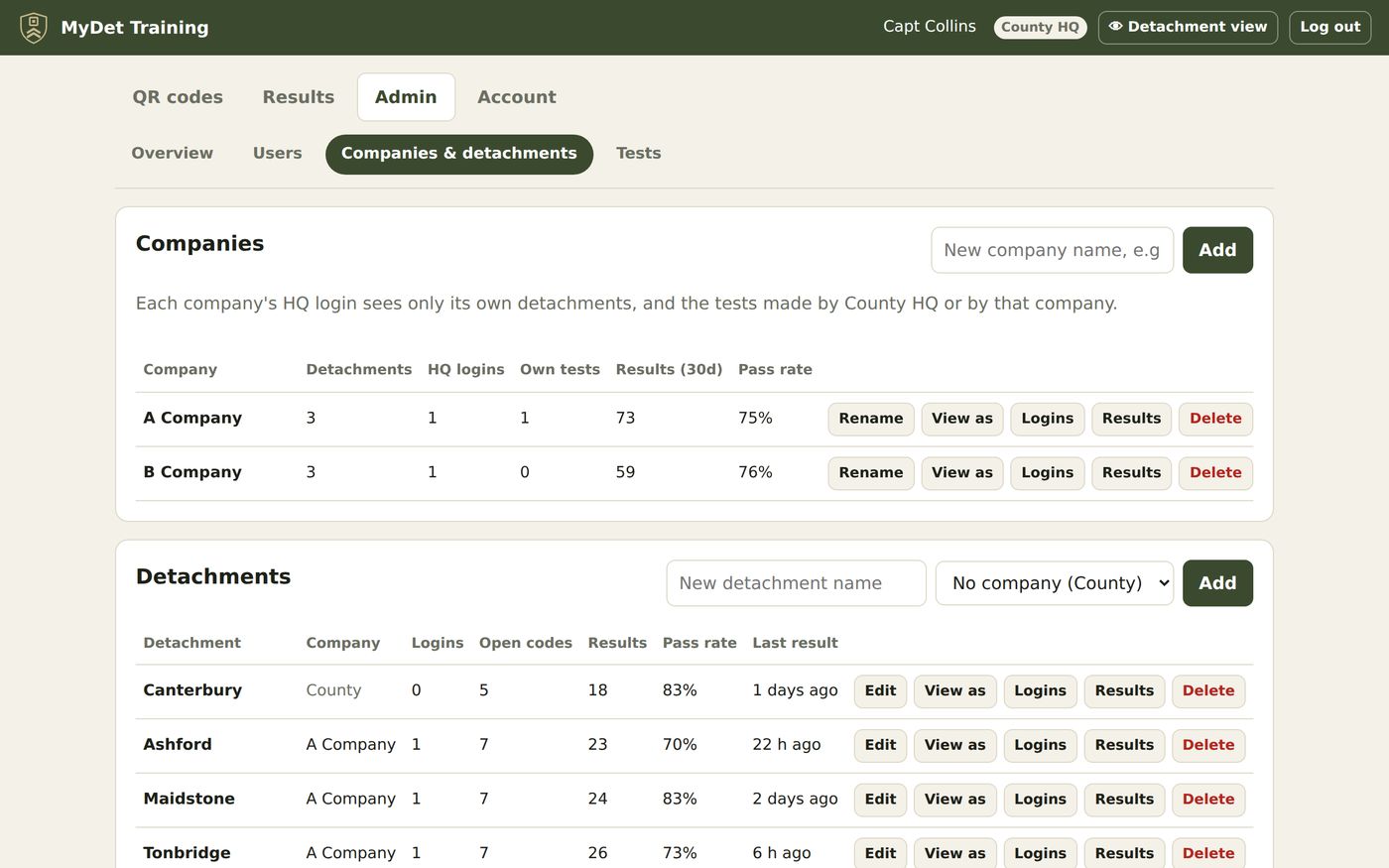Click the County HQ badge
This screenshot has height=868, width=1389.
pos(1041,28)
